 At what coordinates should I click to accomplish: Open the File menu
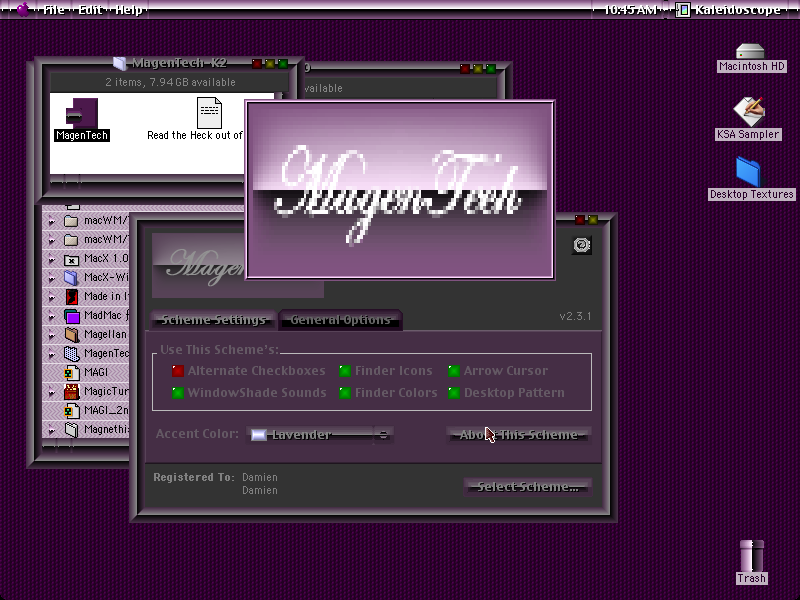point(54,9)
